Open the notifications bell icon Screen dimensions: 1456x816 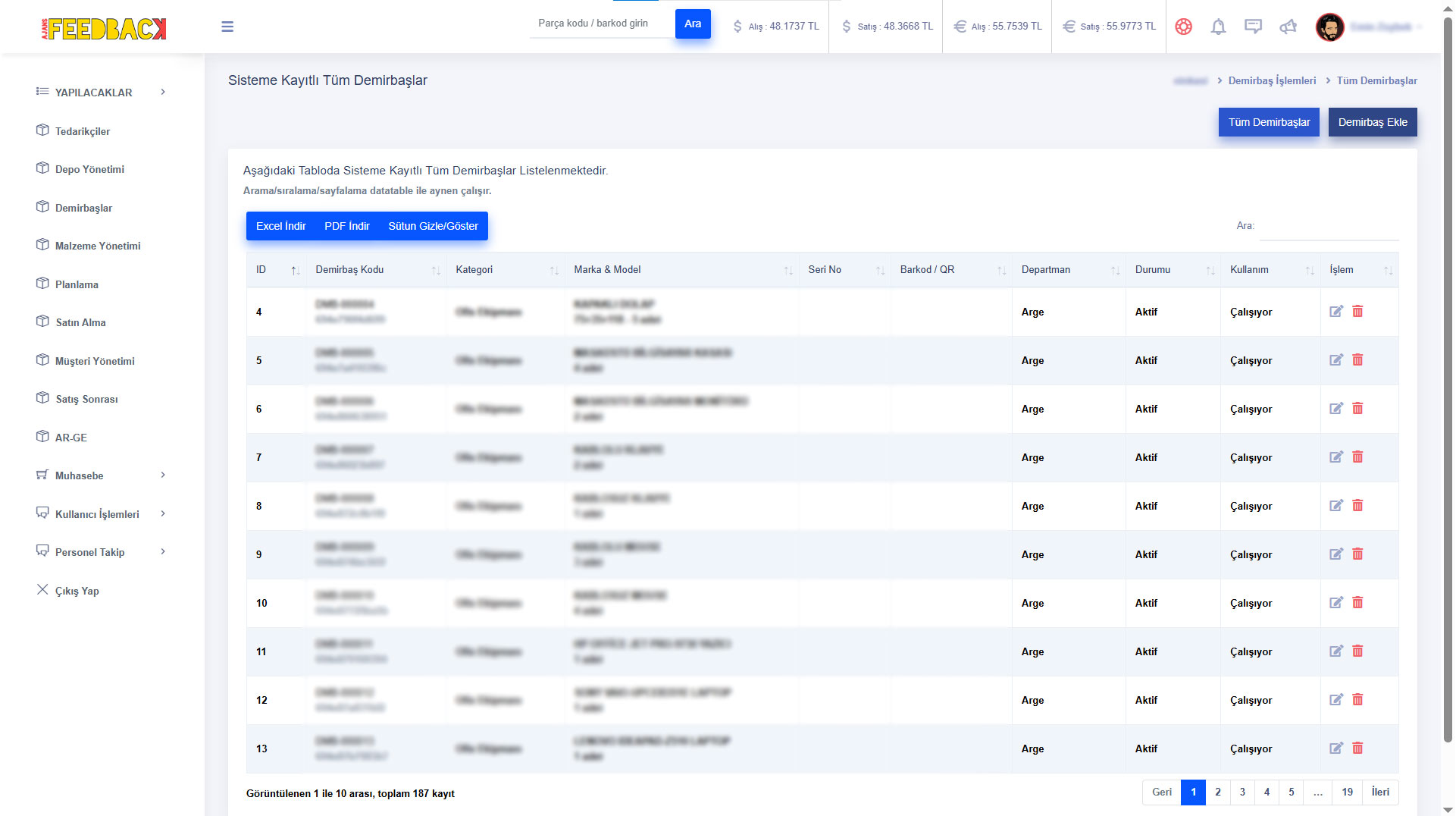pos(1218,27)
